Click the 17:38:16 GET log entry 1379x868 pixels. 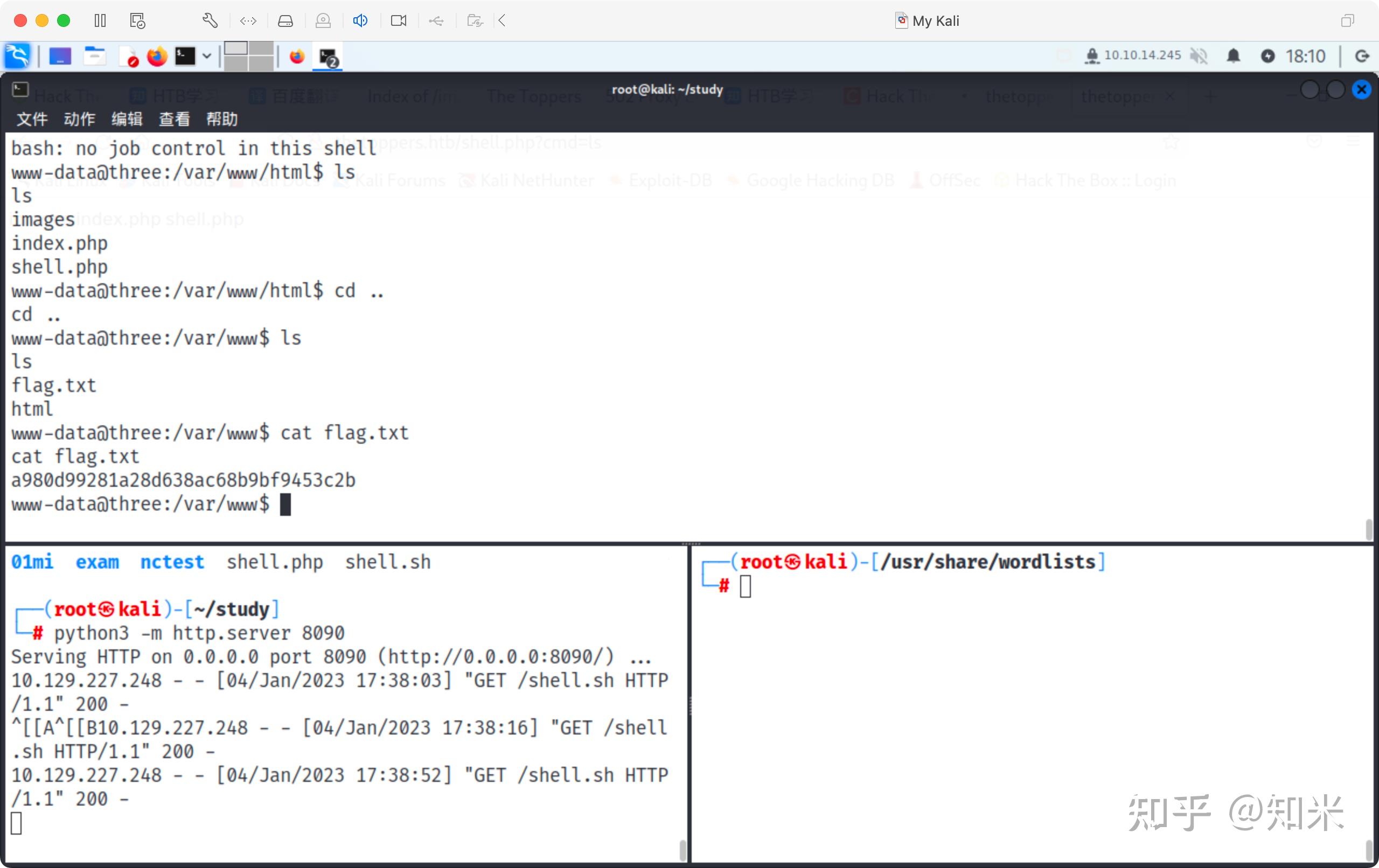click(x=339, y=739)
